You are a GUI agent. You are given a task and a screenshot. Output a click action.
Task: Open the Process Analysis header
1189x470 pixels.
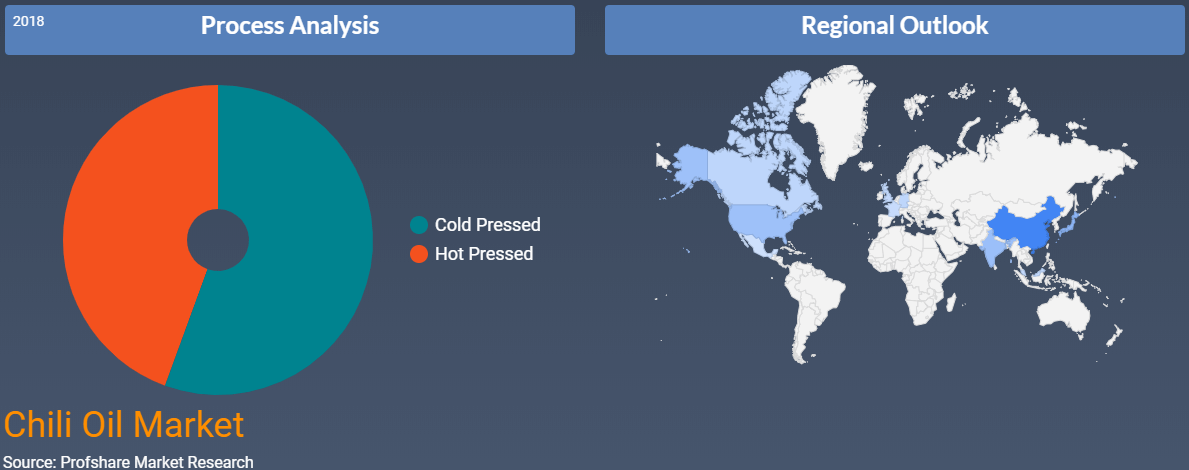click(x=290, y=30)
